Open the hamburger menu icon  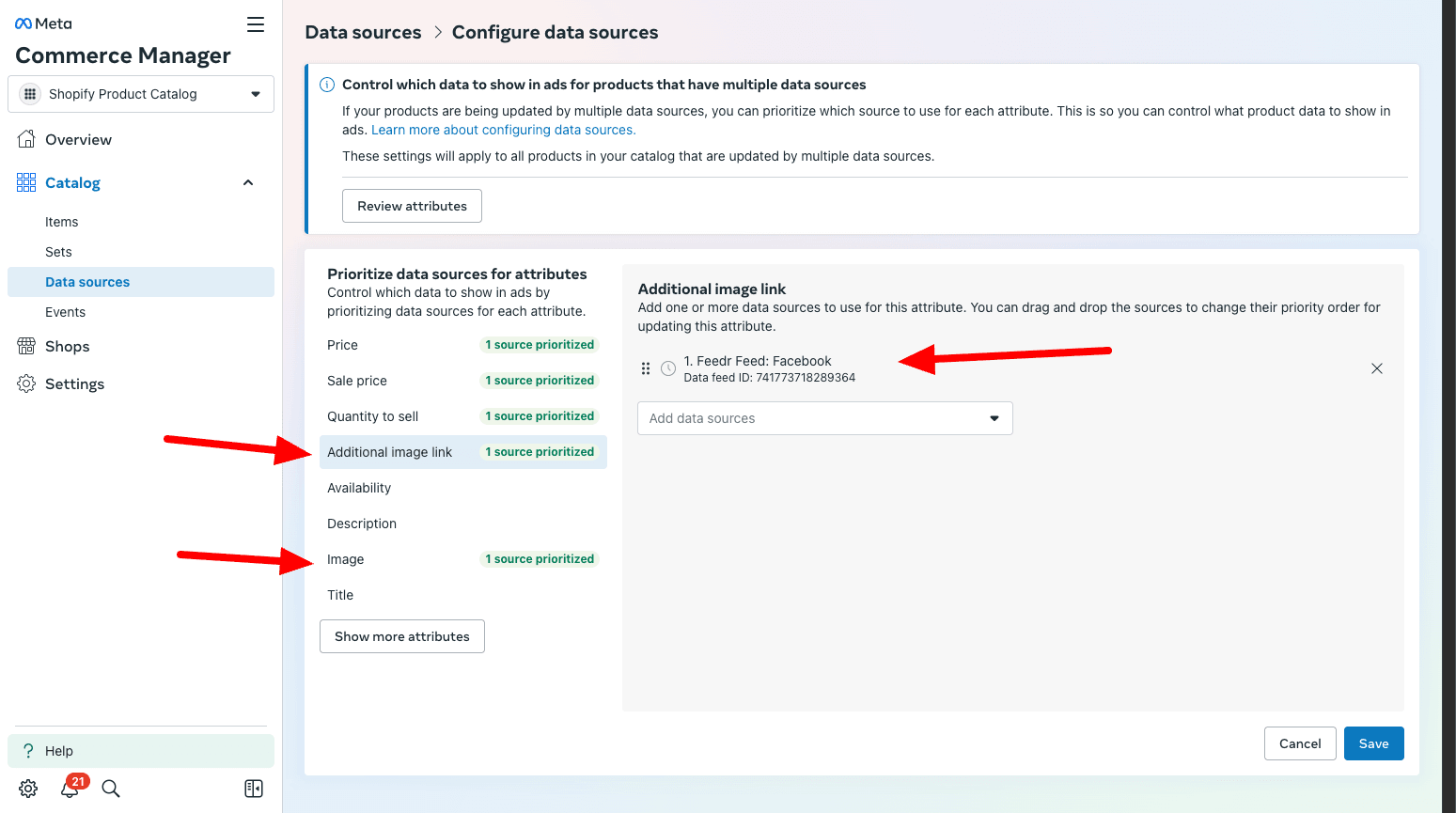click(x=255, y=24)
